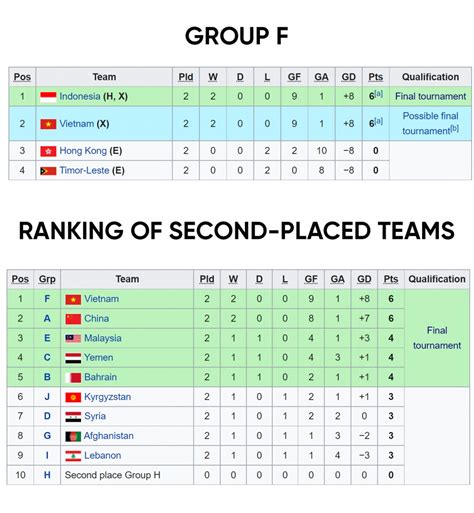Screen dimensions: 474x513
Task: Click the GD header in ranking table
Action: (364, 279)
